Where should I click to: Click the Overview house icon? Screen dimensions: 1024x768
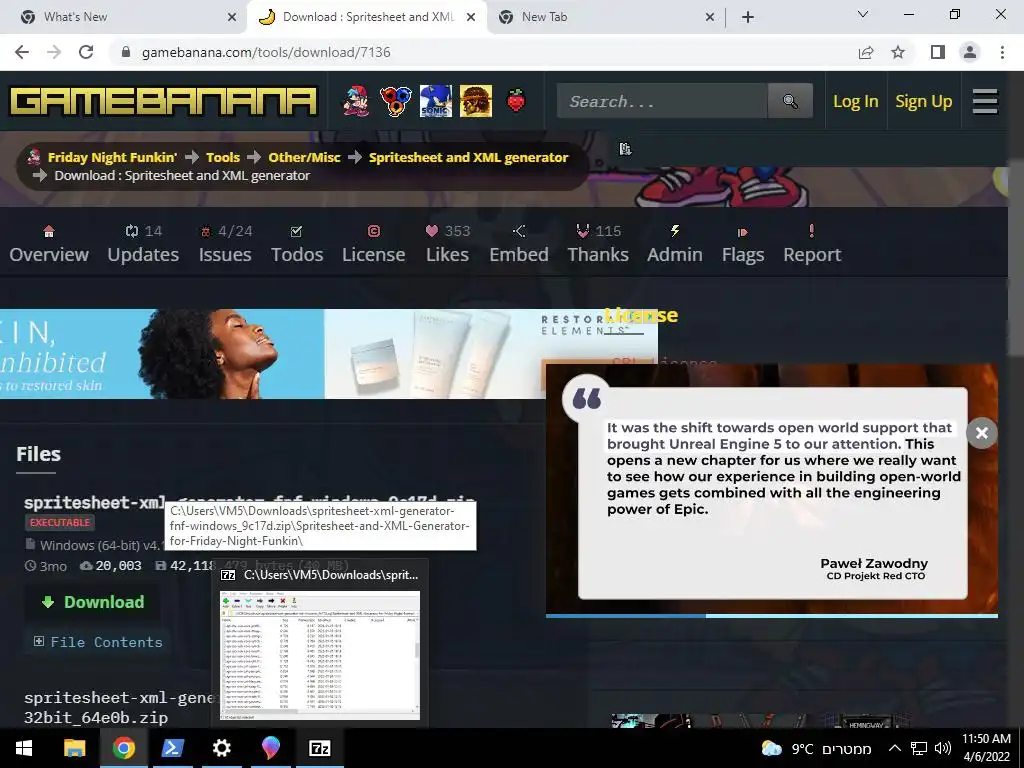[48, 231]
